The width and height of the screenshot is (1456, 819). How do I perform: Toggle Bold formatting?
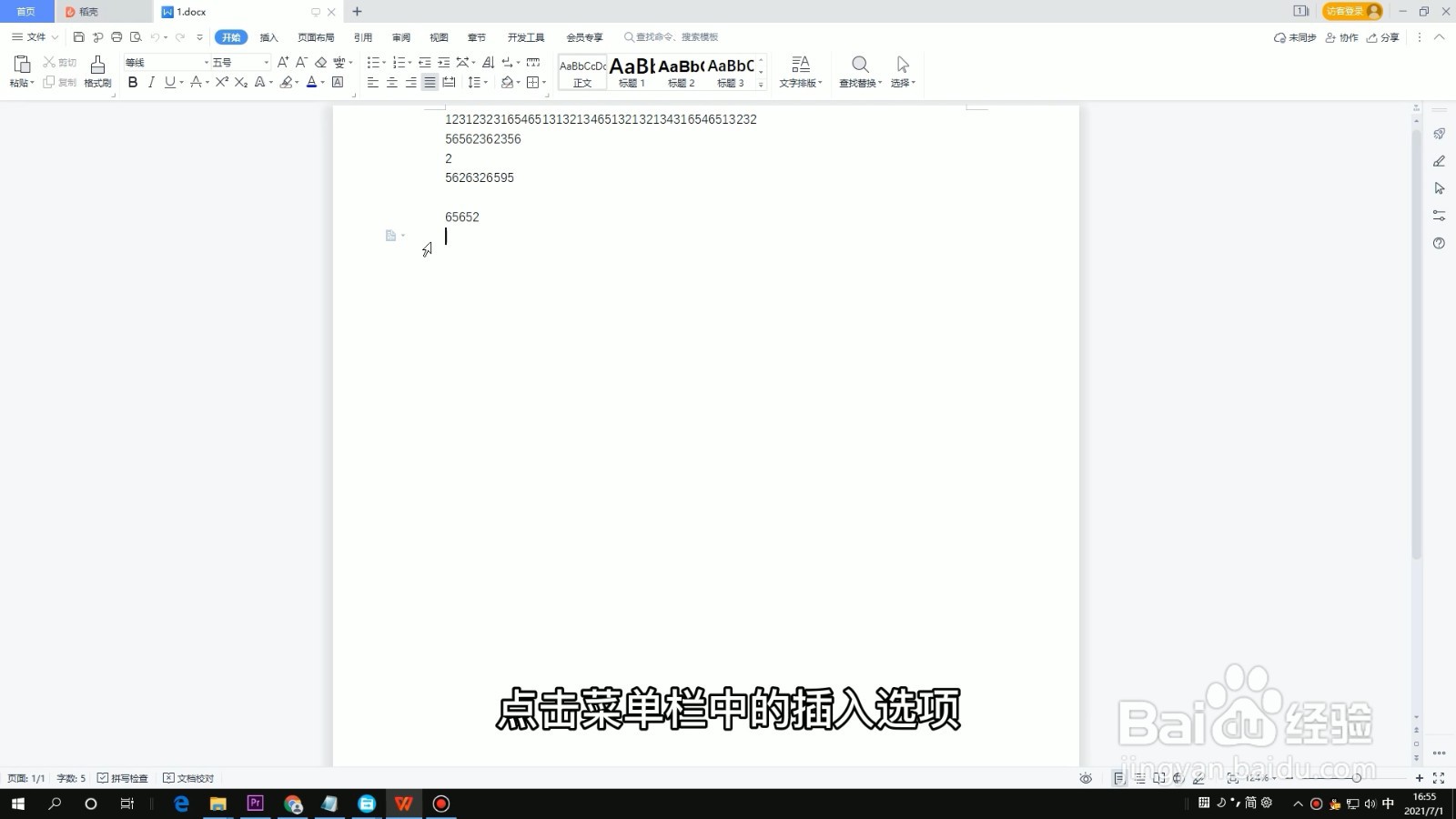(x=133, y=82)
